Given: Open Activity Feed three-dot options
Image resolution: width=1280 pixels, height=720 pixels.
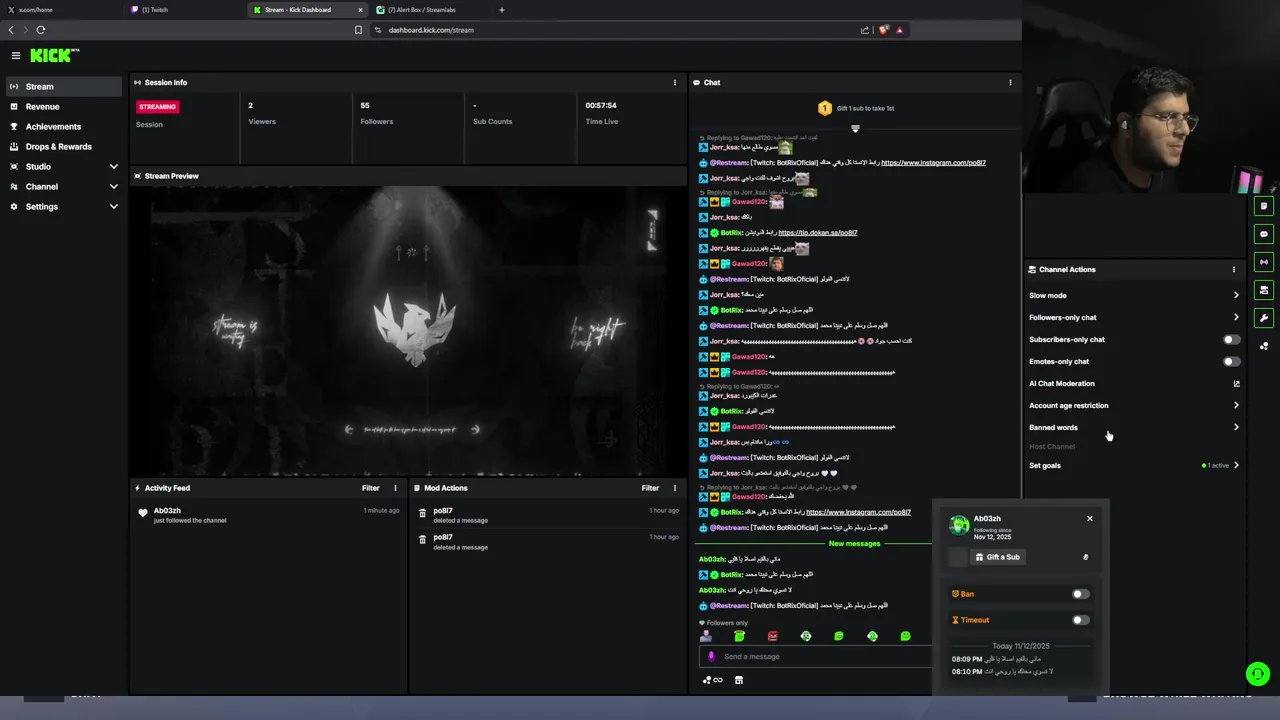Looking at the screenshot, I should [x=395, y=488].
